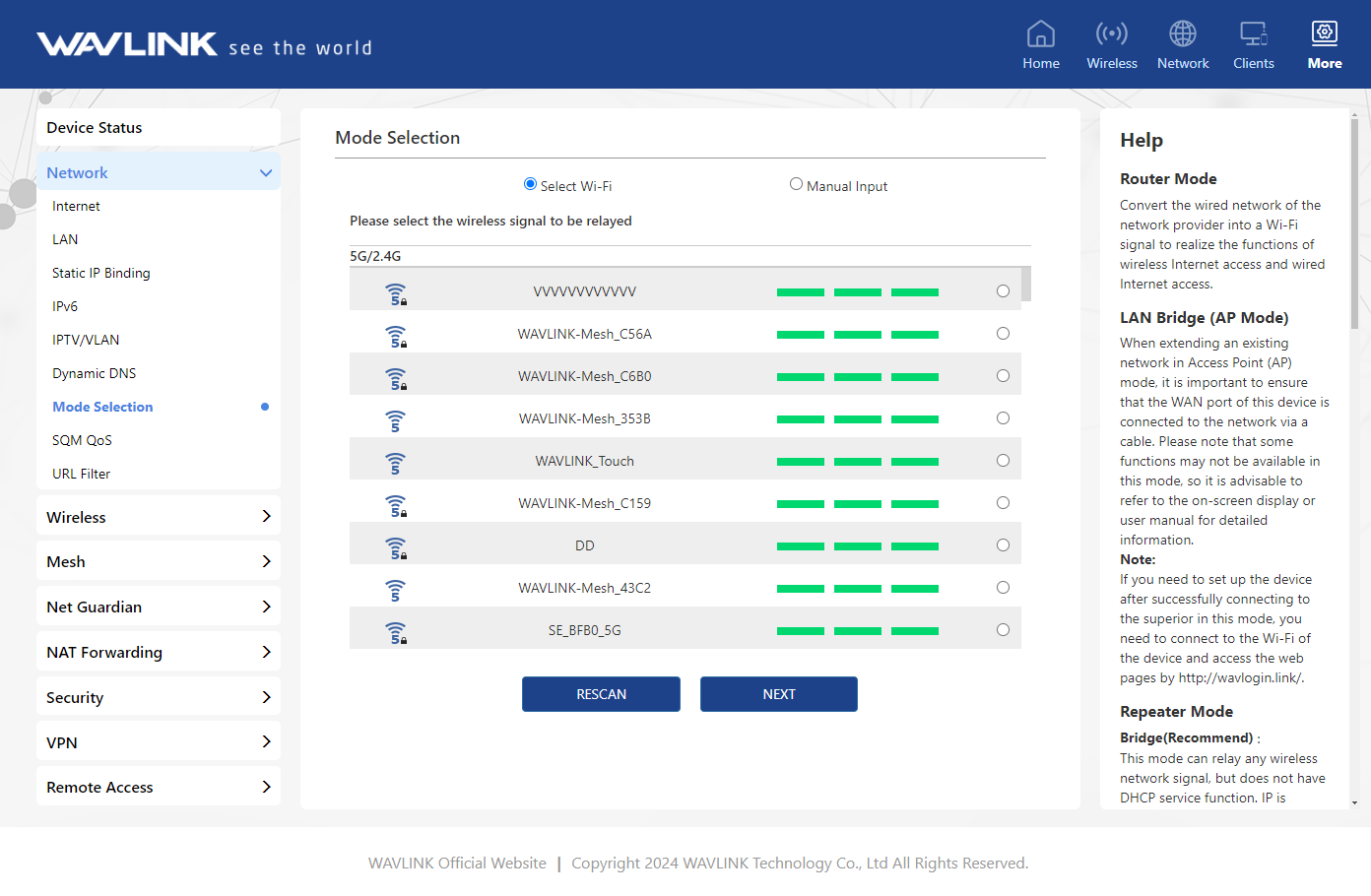The height and width of the screenshot is (896, 1371).
Task: Expand the Wireless sidebar section
Action: [265, 517]
